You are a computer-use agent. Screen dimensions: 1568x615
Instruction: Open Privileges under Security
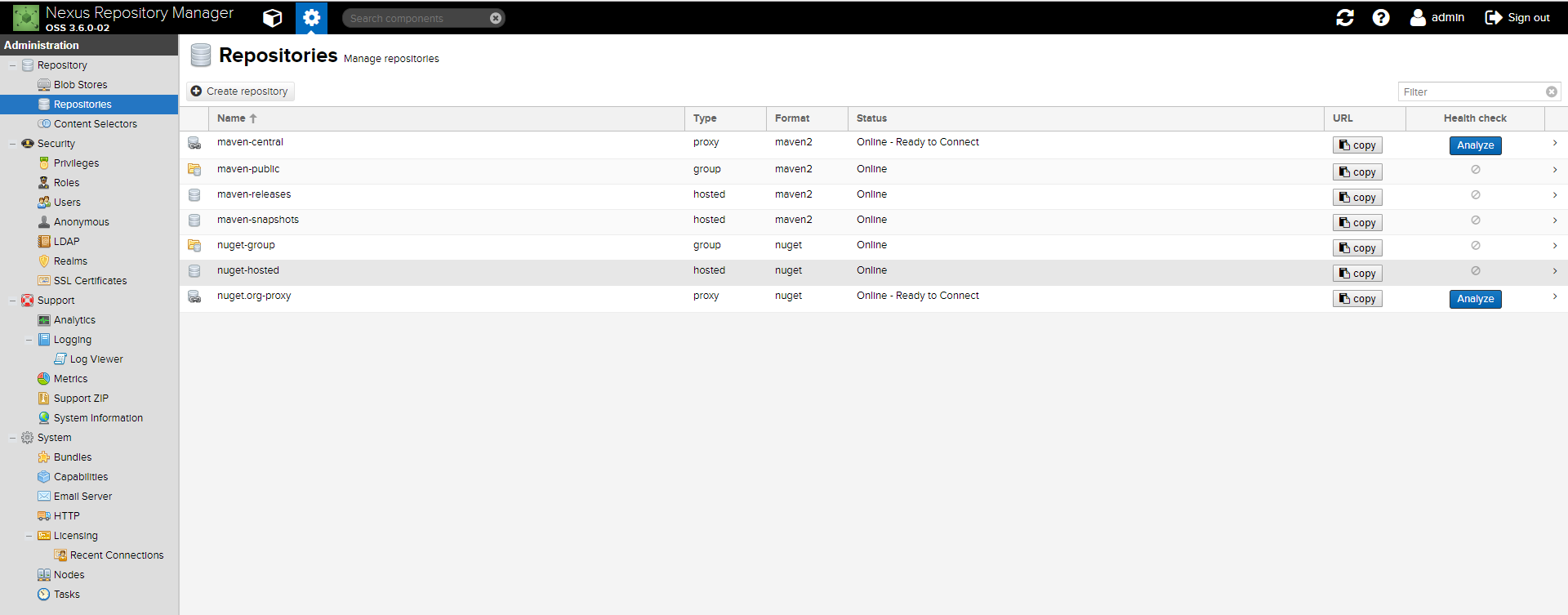click(76, 163)
